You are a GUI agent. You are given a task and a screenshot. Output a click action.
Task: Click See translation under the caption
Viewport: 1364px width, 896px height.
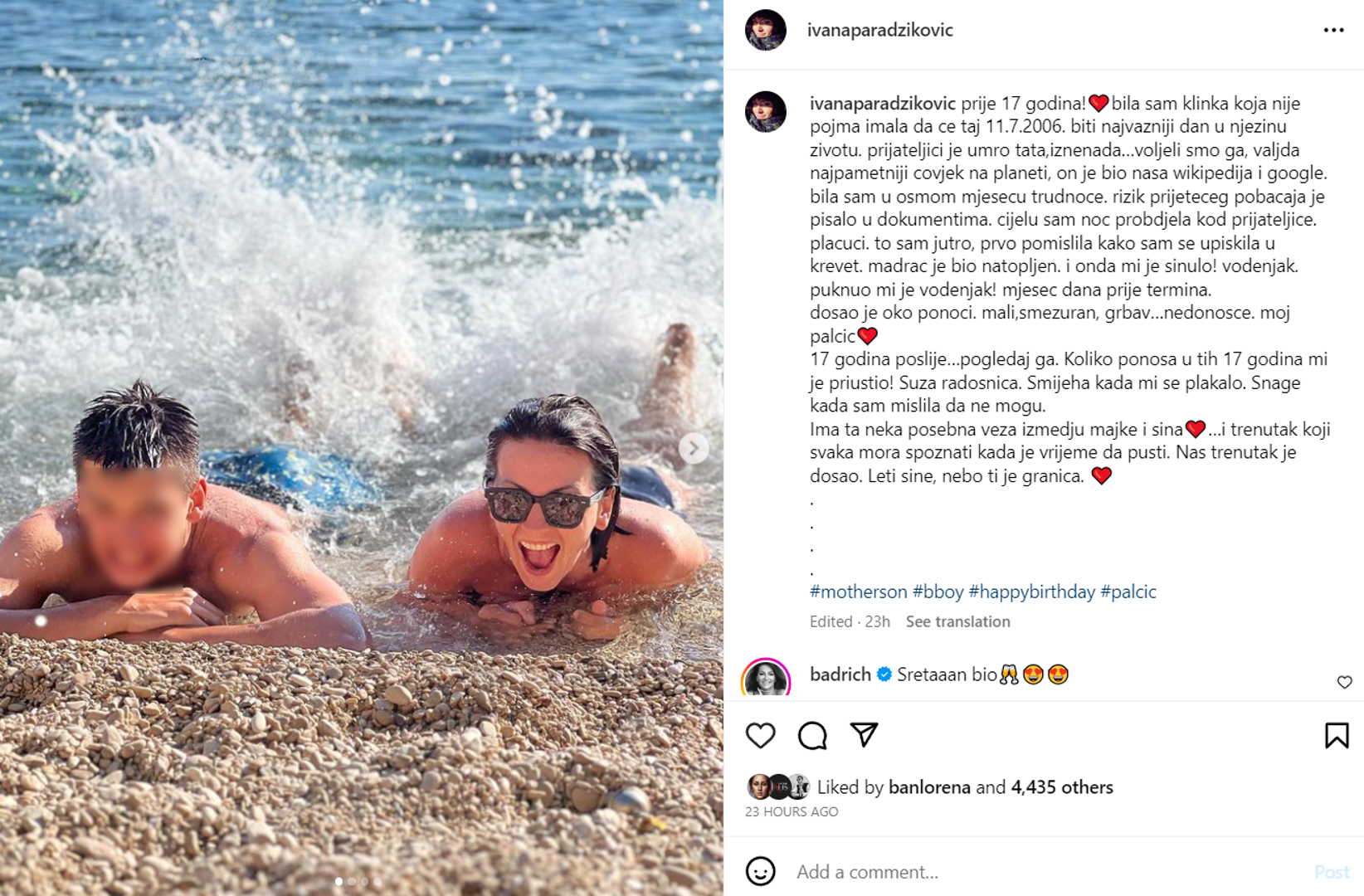tap(957, 621)
